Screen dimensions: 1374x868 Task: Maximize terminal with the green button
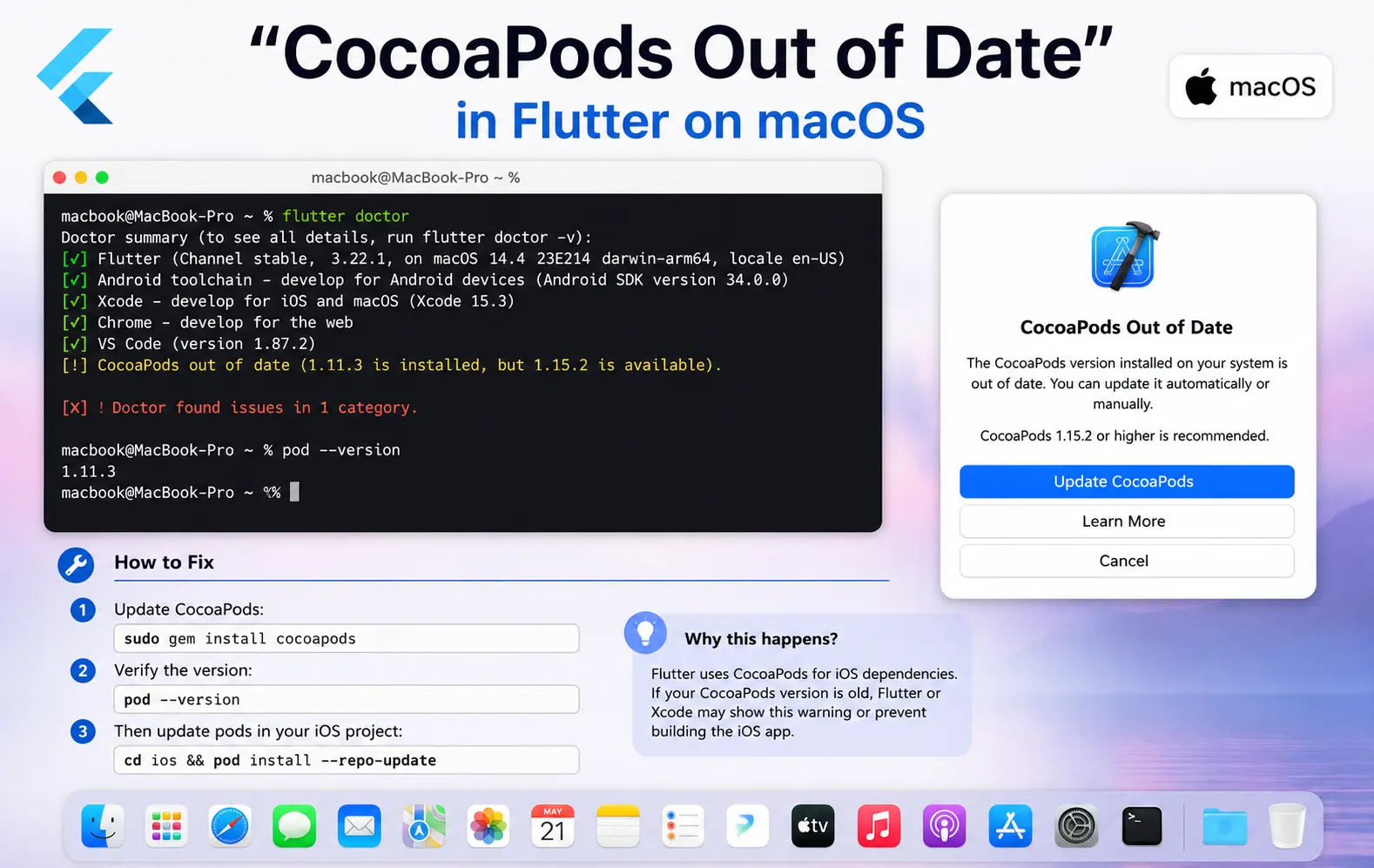pyautogui.click(x=102, y=178)
